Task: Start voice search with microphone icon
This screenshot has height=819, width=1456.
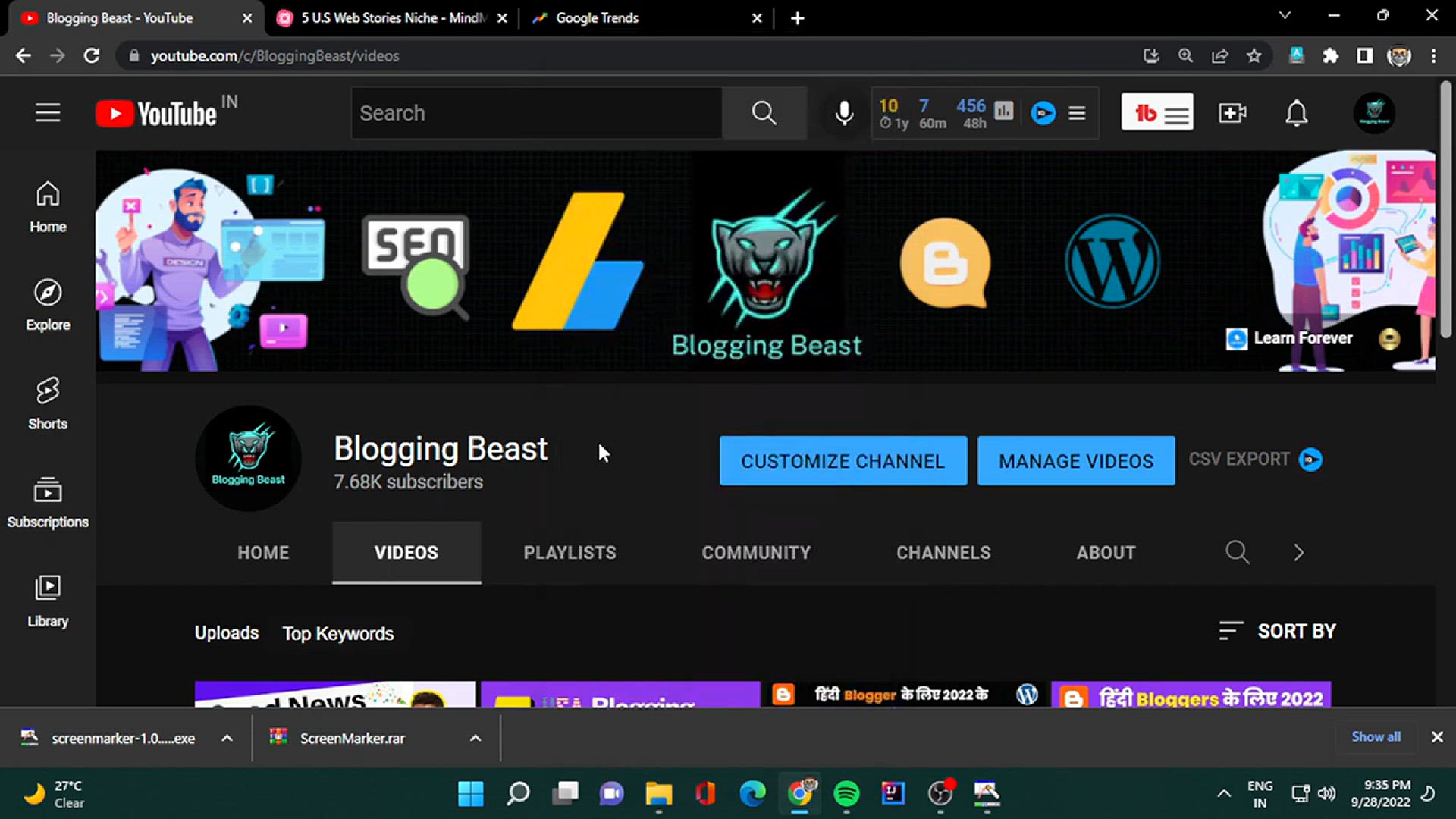Action: 844,113
